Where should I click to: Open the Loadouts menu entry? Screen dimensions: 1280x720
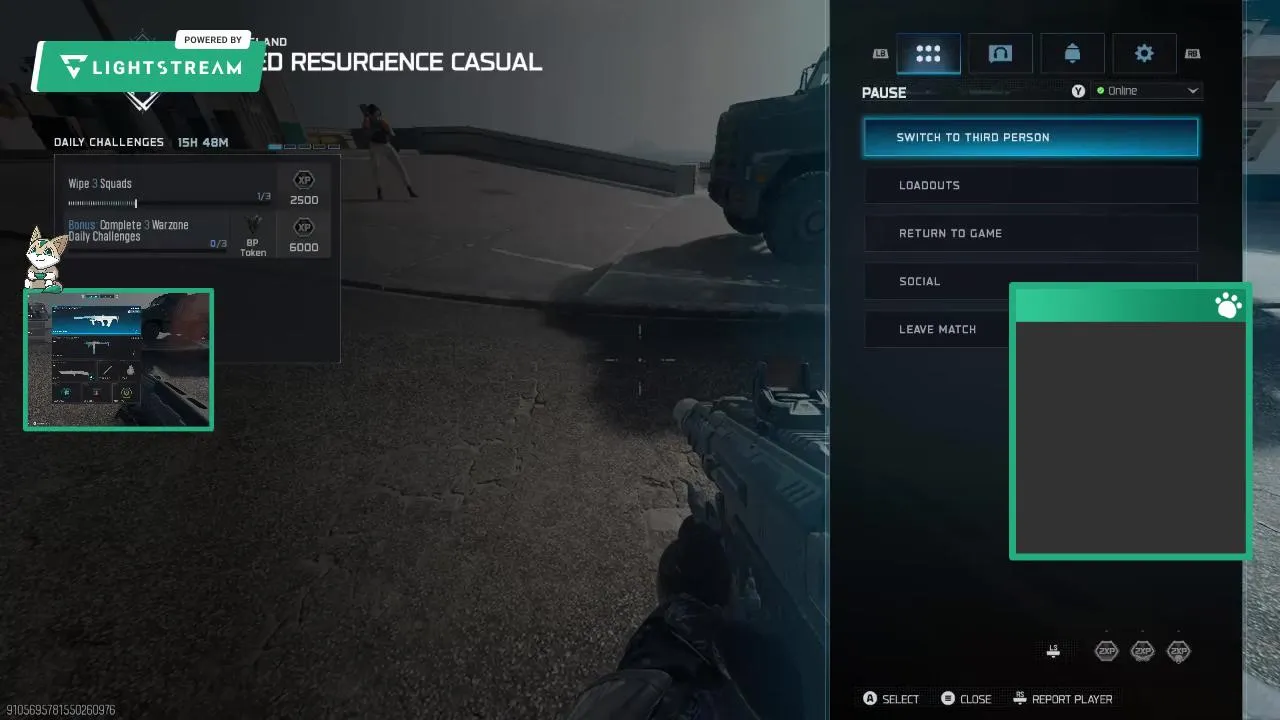(1031, 185)
